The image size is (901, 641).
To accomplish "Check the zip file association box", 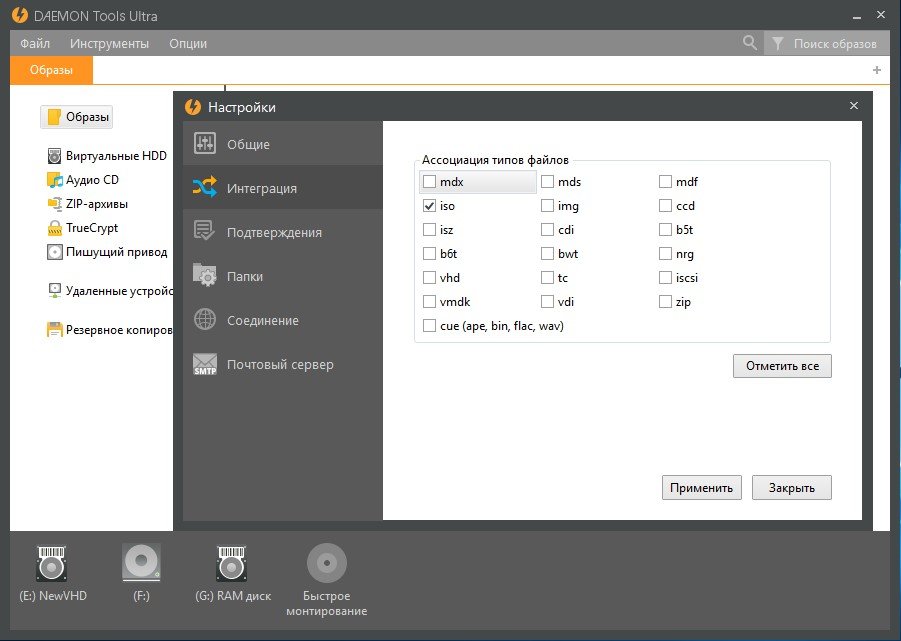I will (x=666, y=302).
